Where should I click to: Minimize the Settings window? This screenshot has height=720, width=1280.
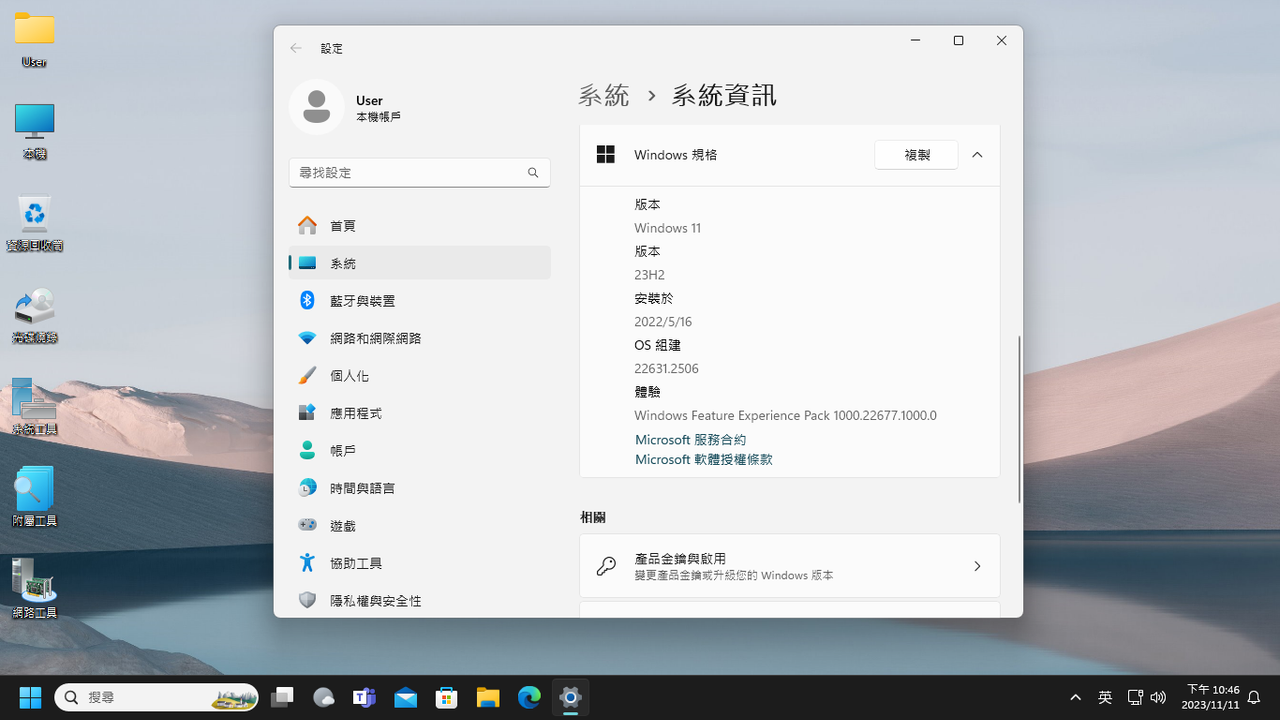(x=915, y=41)
